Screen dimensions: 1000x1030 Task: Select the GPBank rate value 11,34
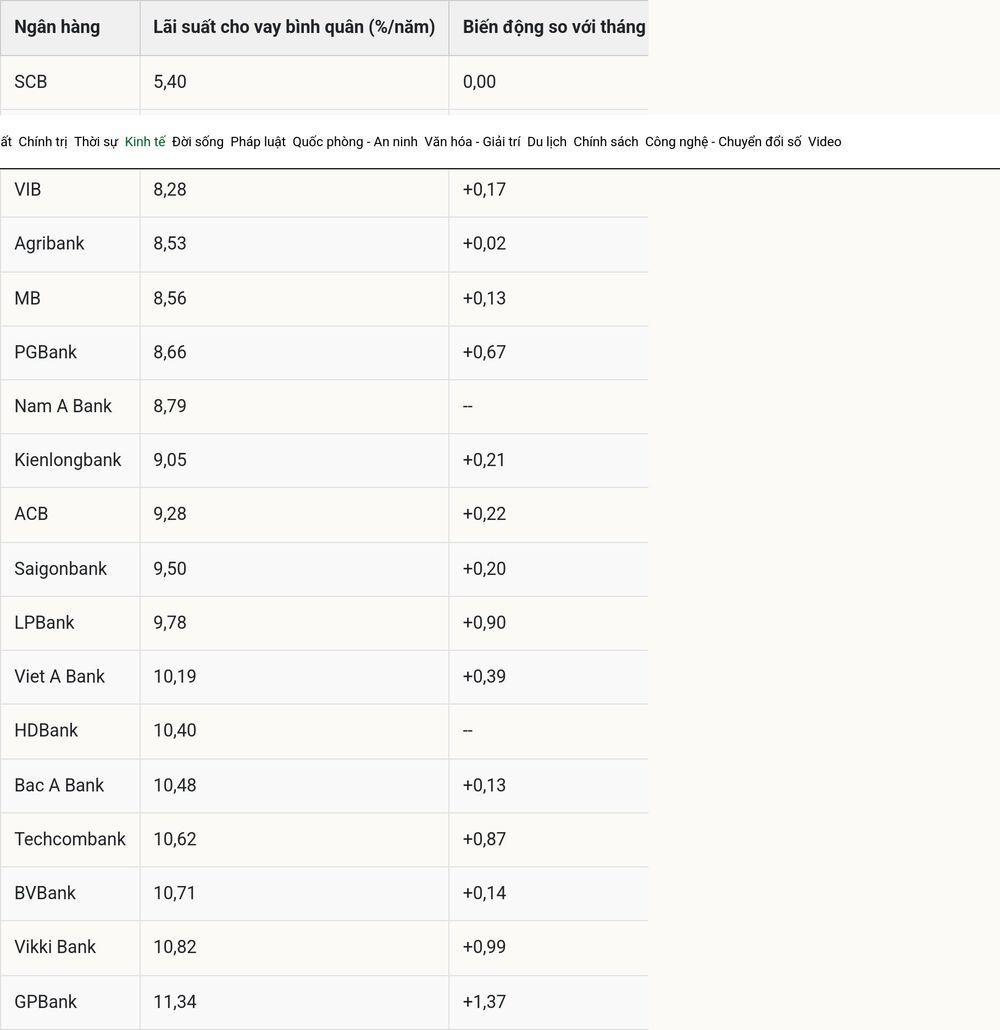175,1002
